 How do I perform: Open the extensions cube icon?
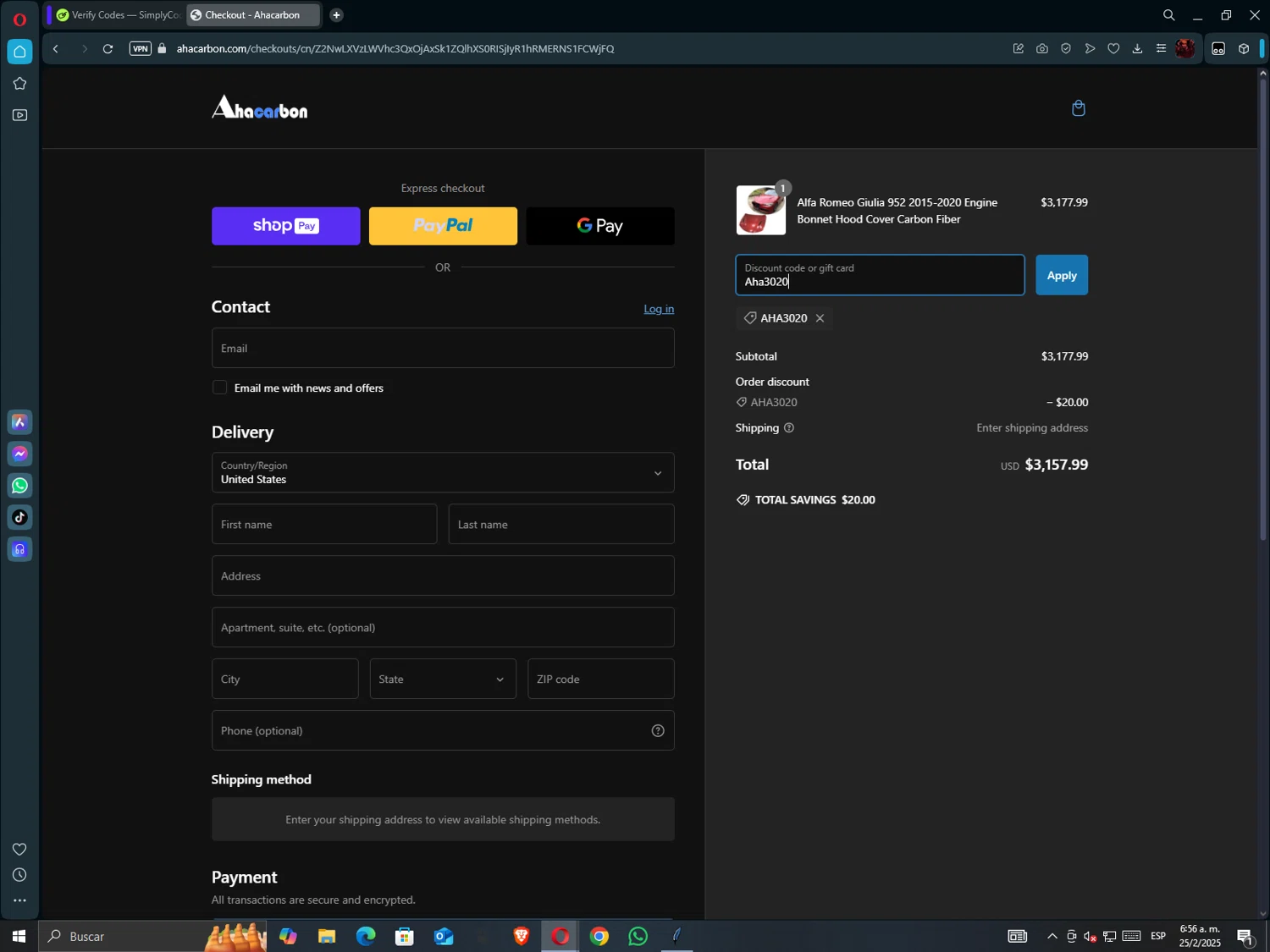pyautogui.click(x=1243, y=49)
